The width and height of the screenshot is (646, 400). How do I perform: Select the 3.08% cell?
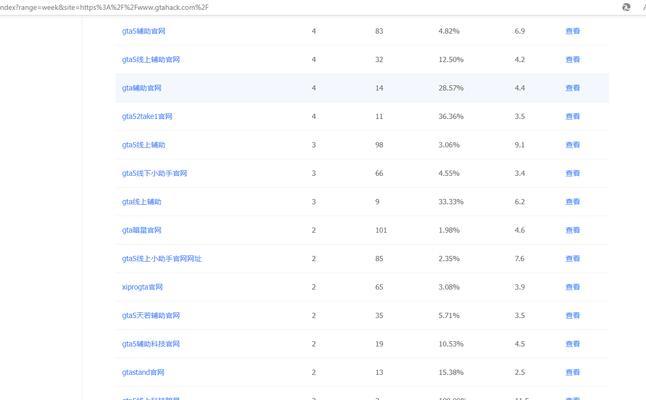click(449, 287)
